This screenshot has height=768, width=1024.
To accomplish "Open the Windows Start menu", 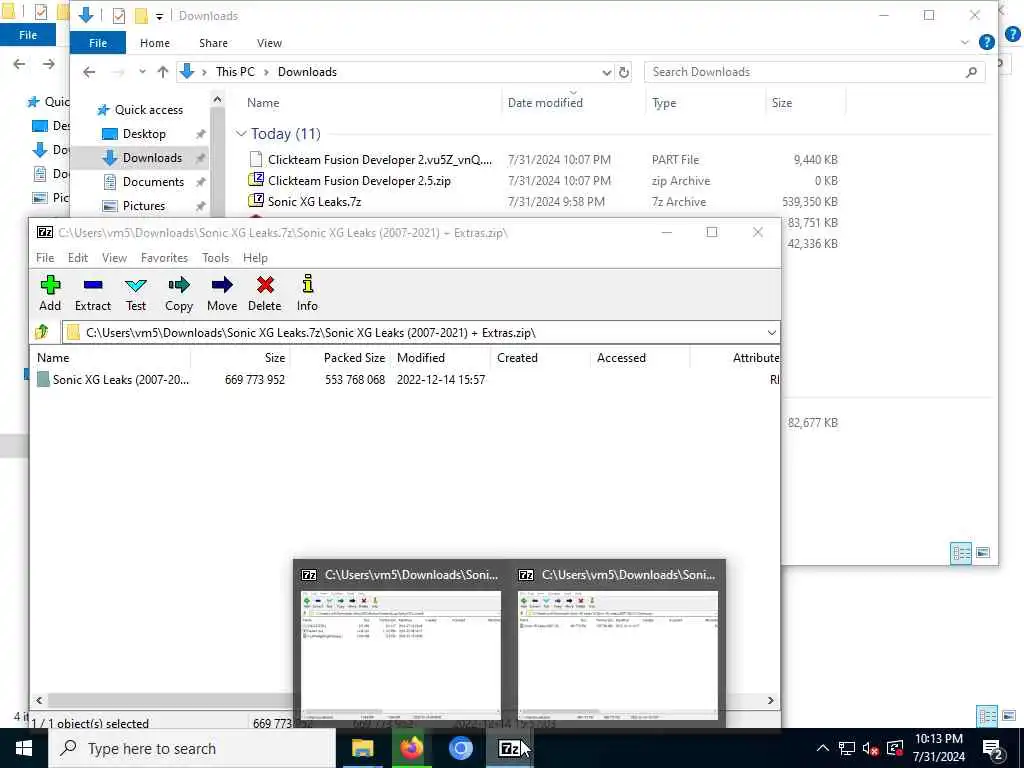I will (x=24, y=748).
